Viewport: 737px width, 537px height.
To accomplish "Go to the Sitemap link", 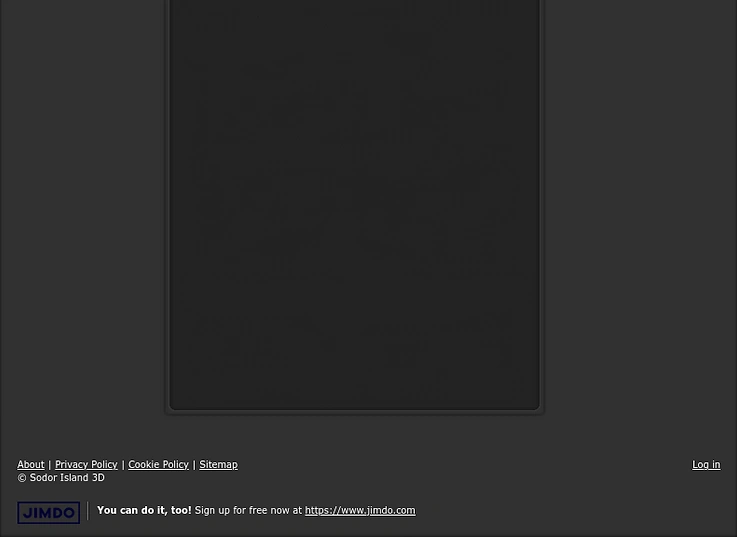I will click(x=219, y=465).
